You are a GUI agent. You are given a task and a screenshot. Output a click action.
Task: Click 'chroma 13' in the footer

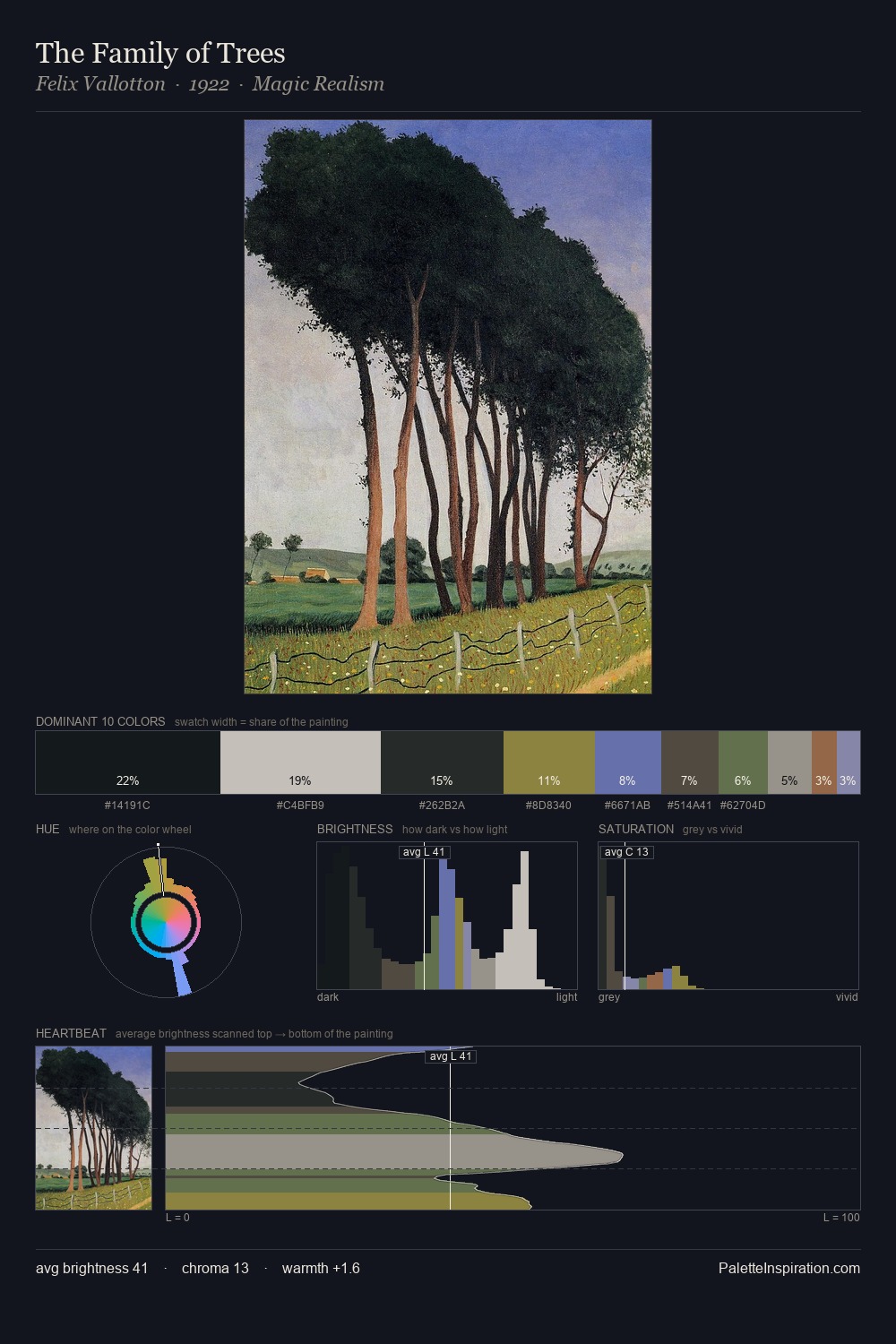[215, 1268]
